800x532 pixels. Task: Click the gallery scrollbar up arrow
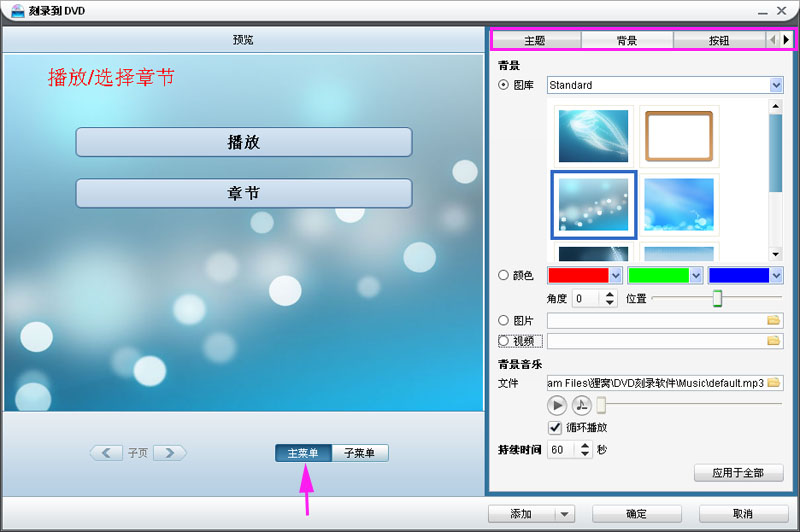776,106
